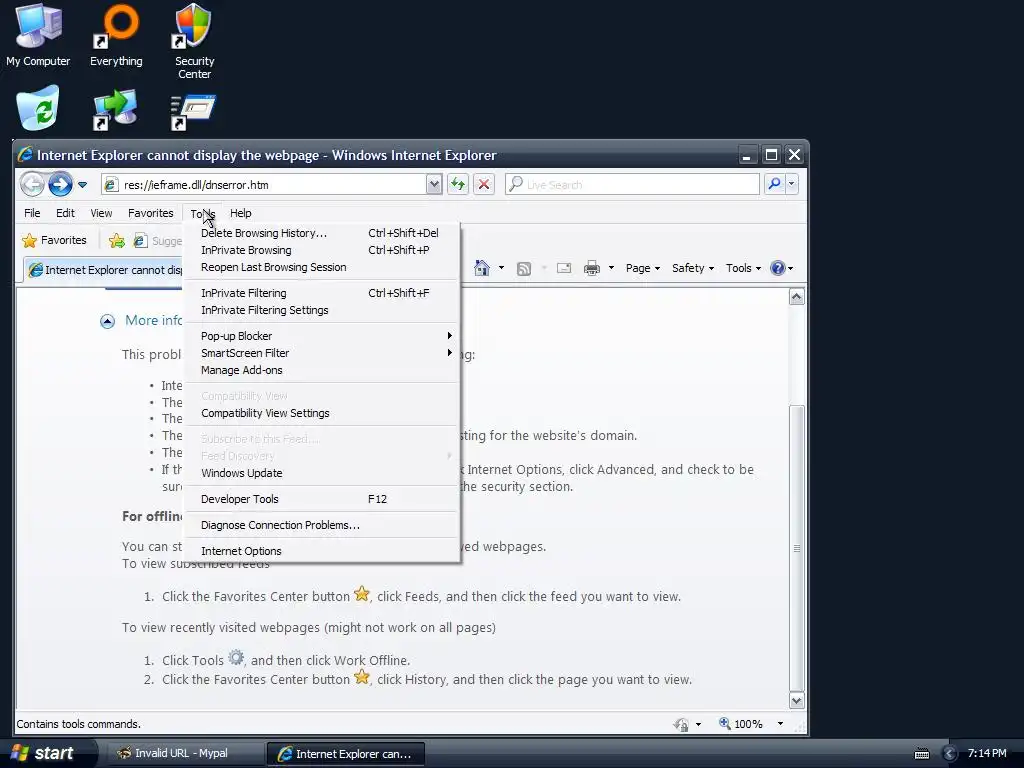Viewport: 1024px width, 768px height.
Task: Expand the zoom level dropdown arrow
Action: 780,724
